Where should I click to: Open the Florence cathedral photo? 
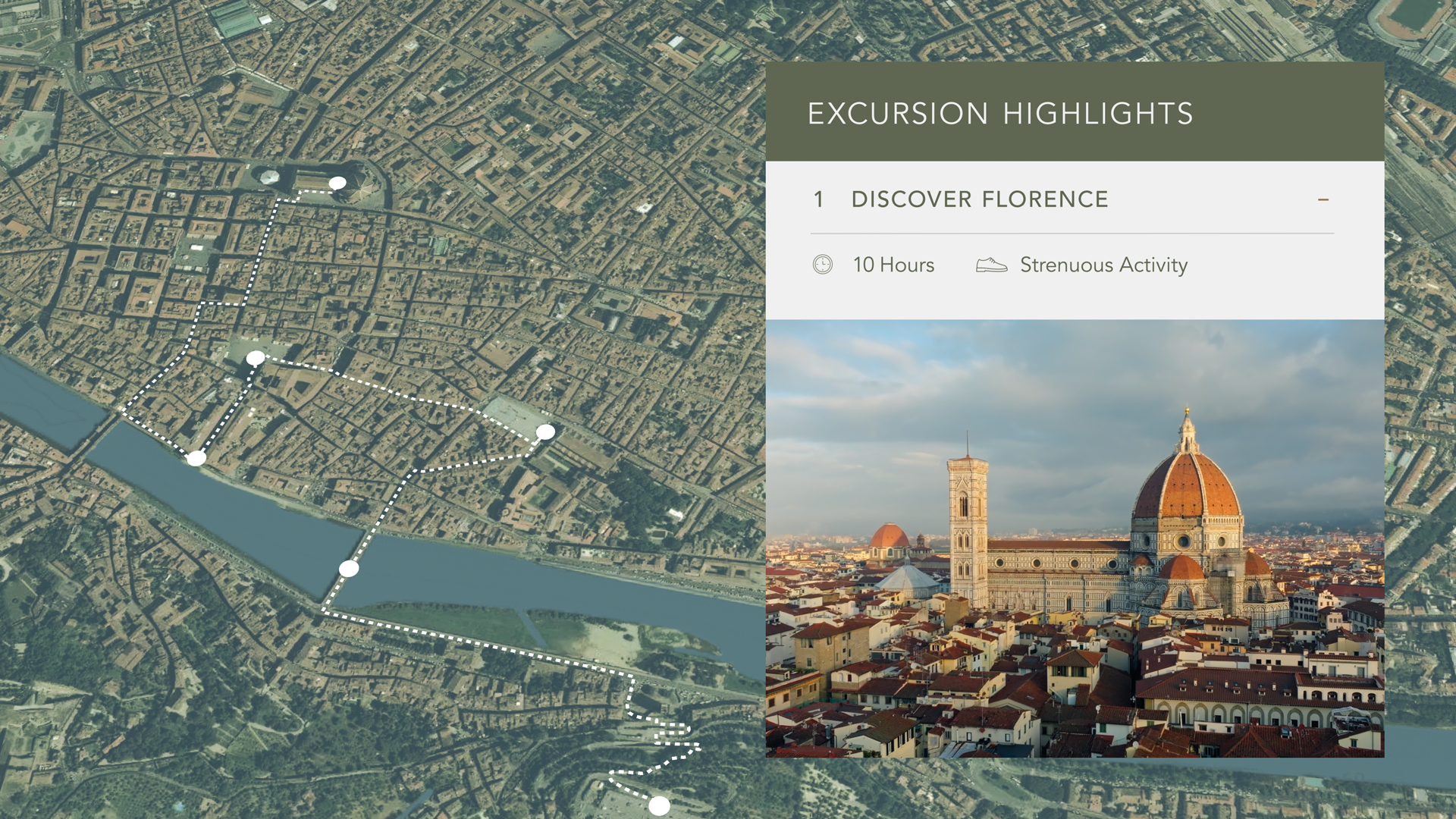1075,538
